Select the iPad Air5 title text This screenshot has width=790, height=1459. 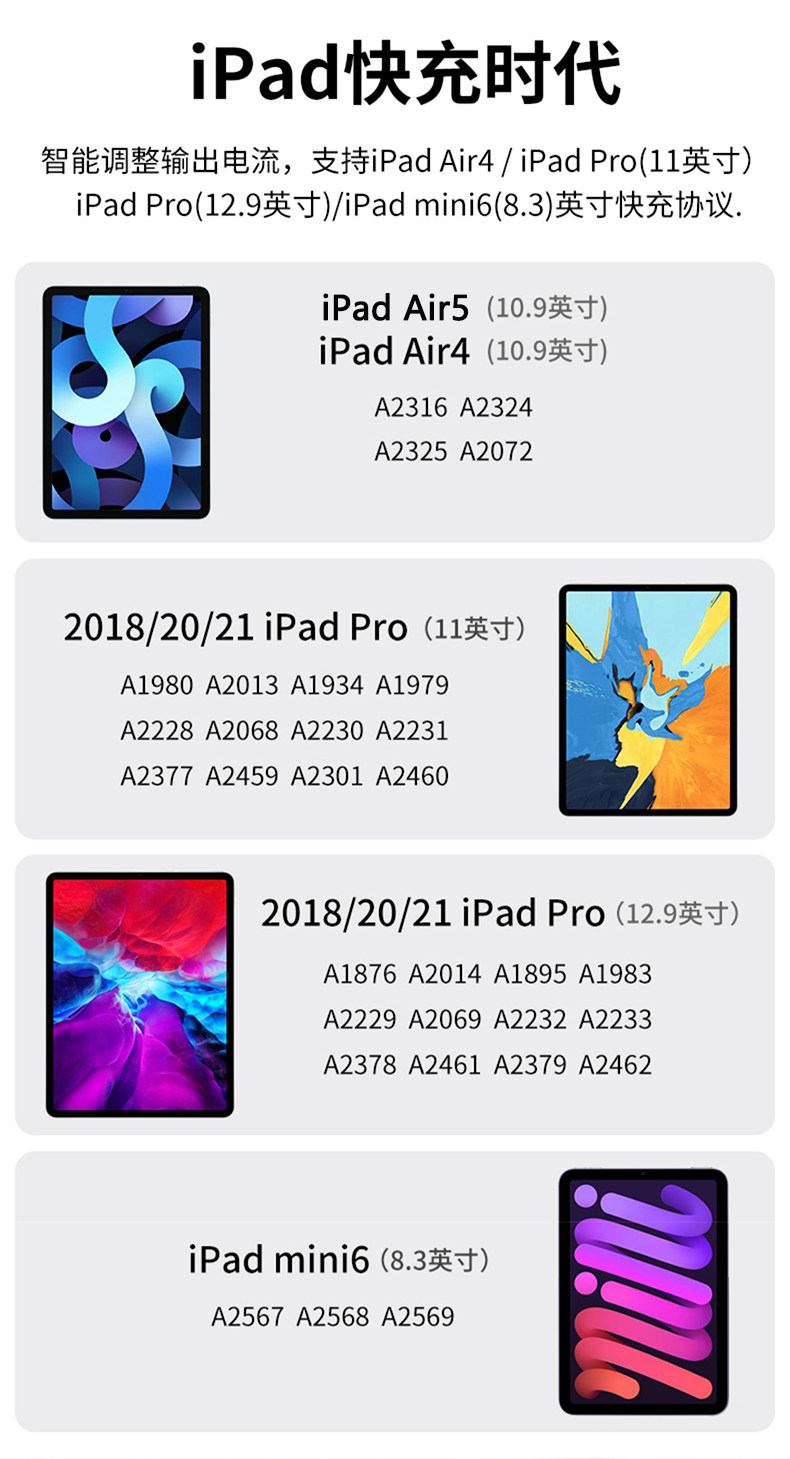tap(395, 308)
